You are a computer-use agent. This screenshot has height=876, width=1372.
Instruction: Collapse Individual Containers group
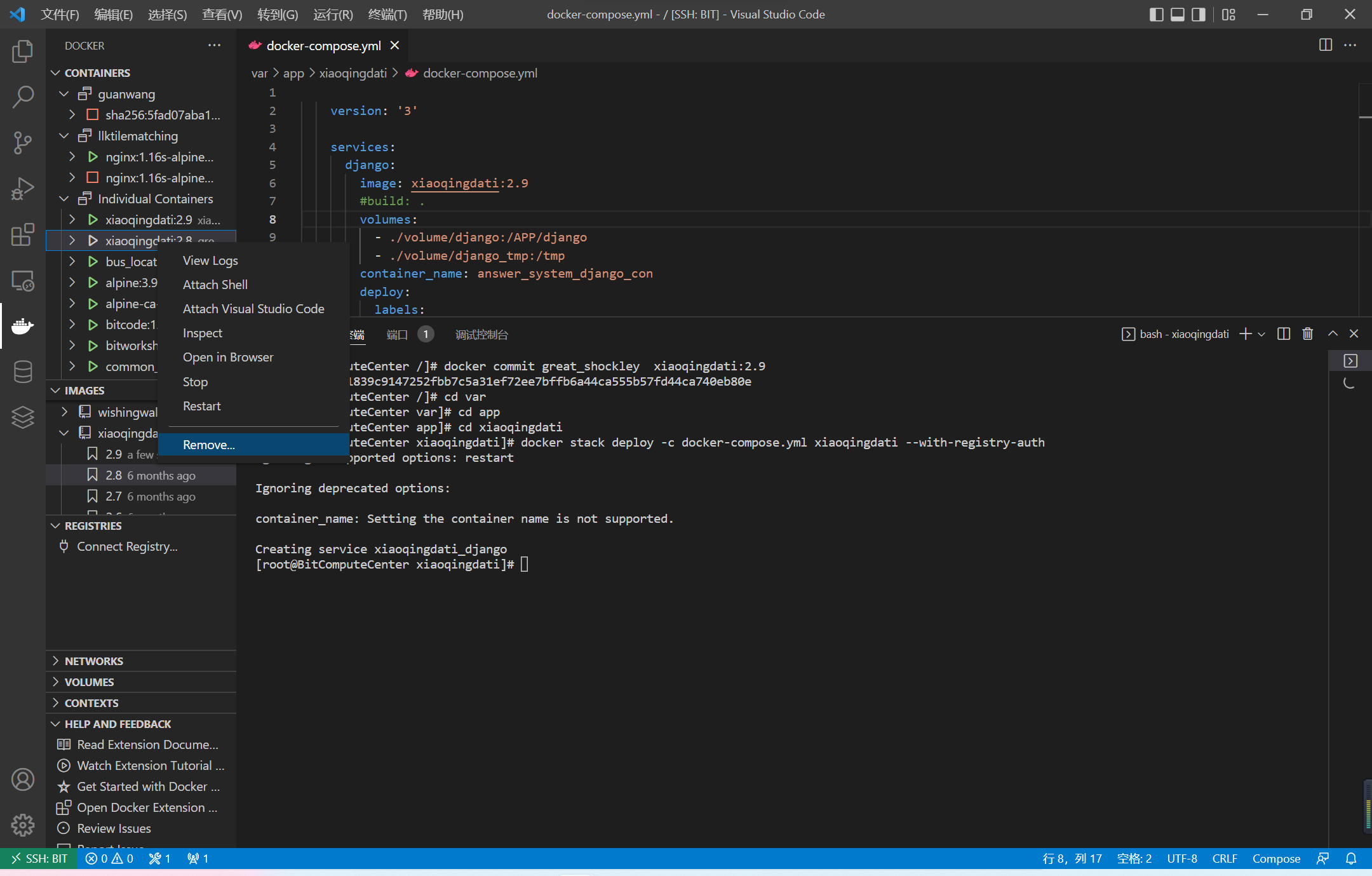[64, 199]
